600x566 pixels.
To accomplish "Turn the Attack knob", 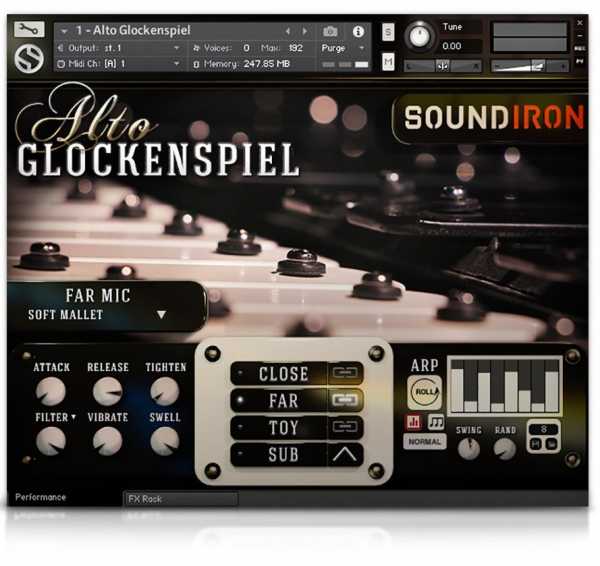I will pyautogui.click(x=51, y=391).
